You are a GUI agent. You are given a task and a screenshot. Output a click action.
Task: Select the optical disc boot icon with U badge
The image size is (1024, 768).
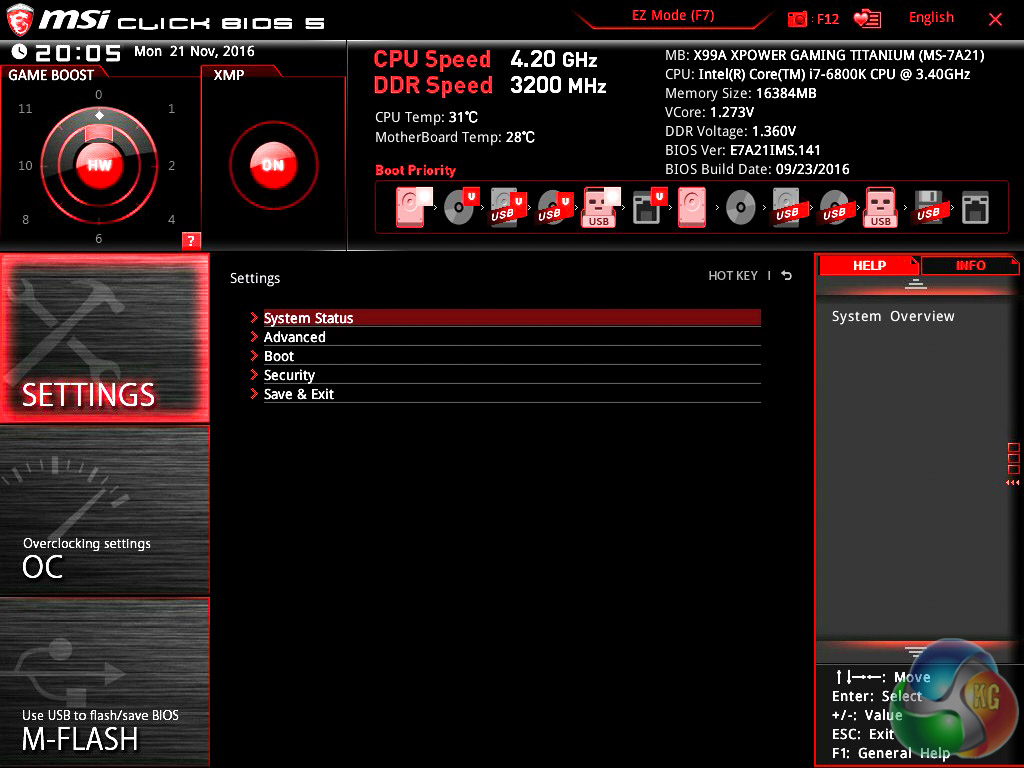(x=461, y=207)
